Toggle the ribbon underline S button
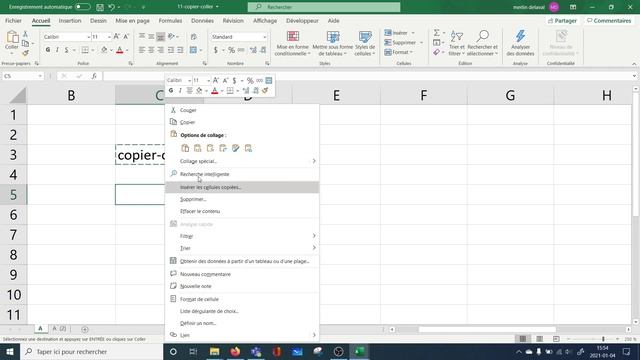 tap(67, 50)
